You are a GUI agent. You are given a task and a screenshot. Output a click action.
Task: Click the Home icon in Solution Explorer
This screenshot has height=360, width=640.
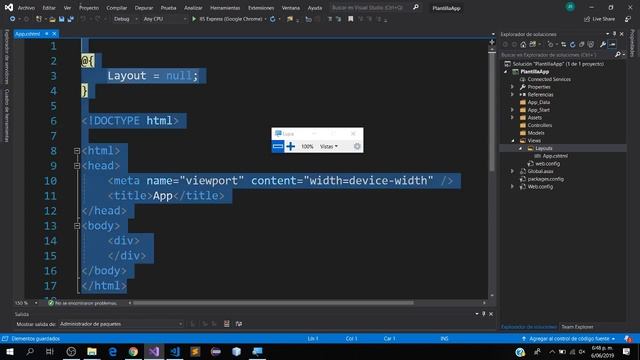[523, 44]
